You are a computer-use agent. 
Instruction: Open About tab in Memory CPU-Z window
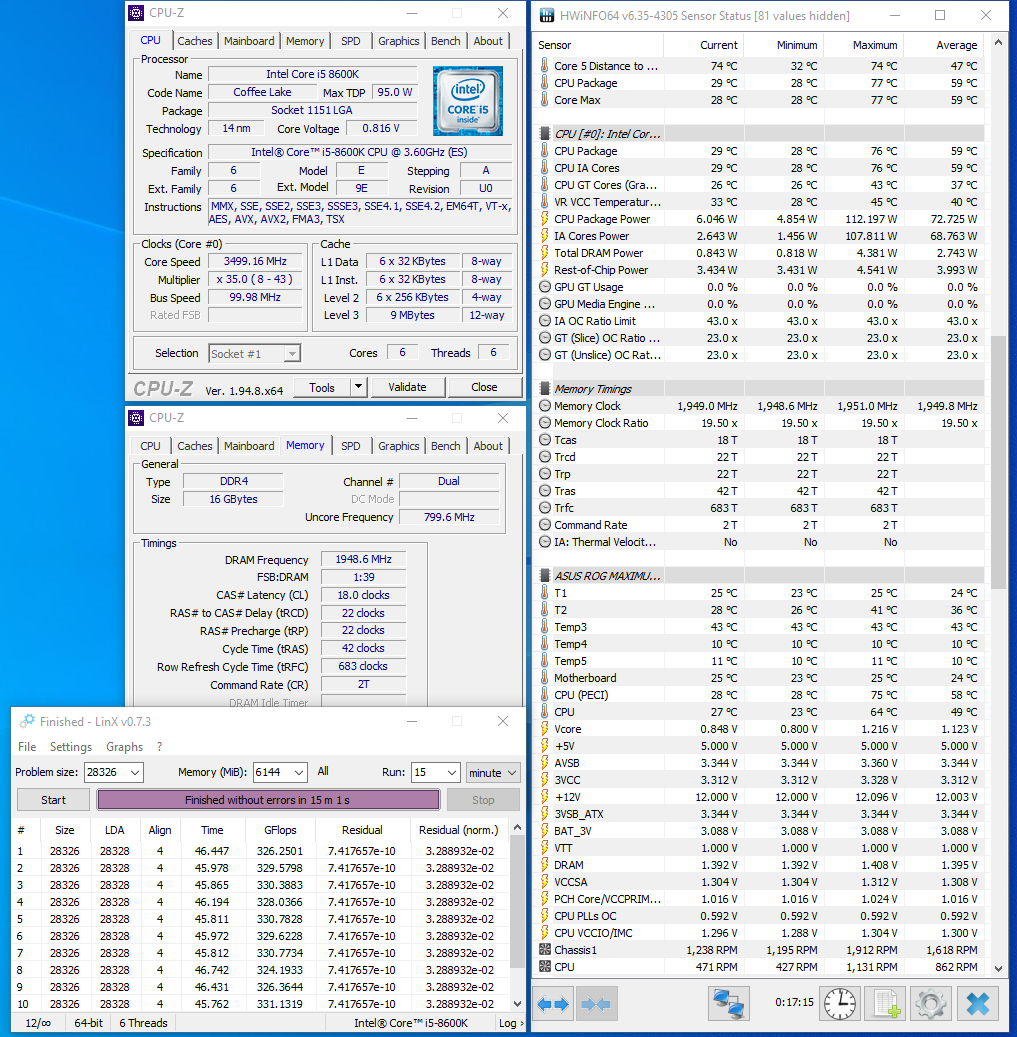click(x=488, y=446)
